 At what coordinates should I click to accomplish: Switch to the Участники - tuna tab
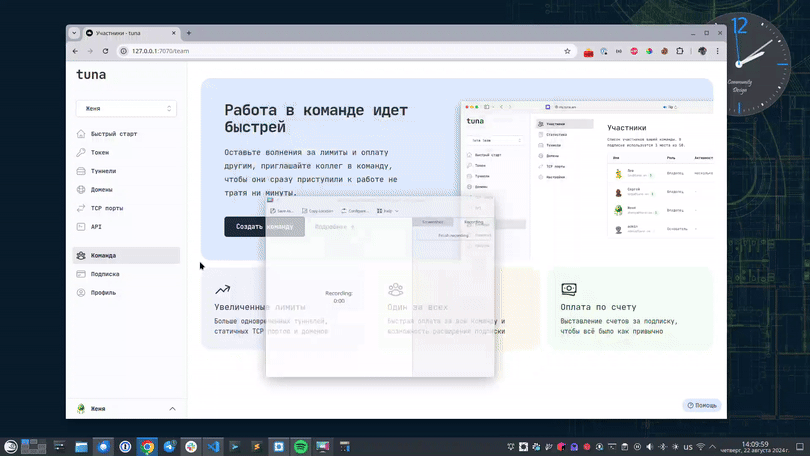tap(124, 33)
